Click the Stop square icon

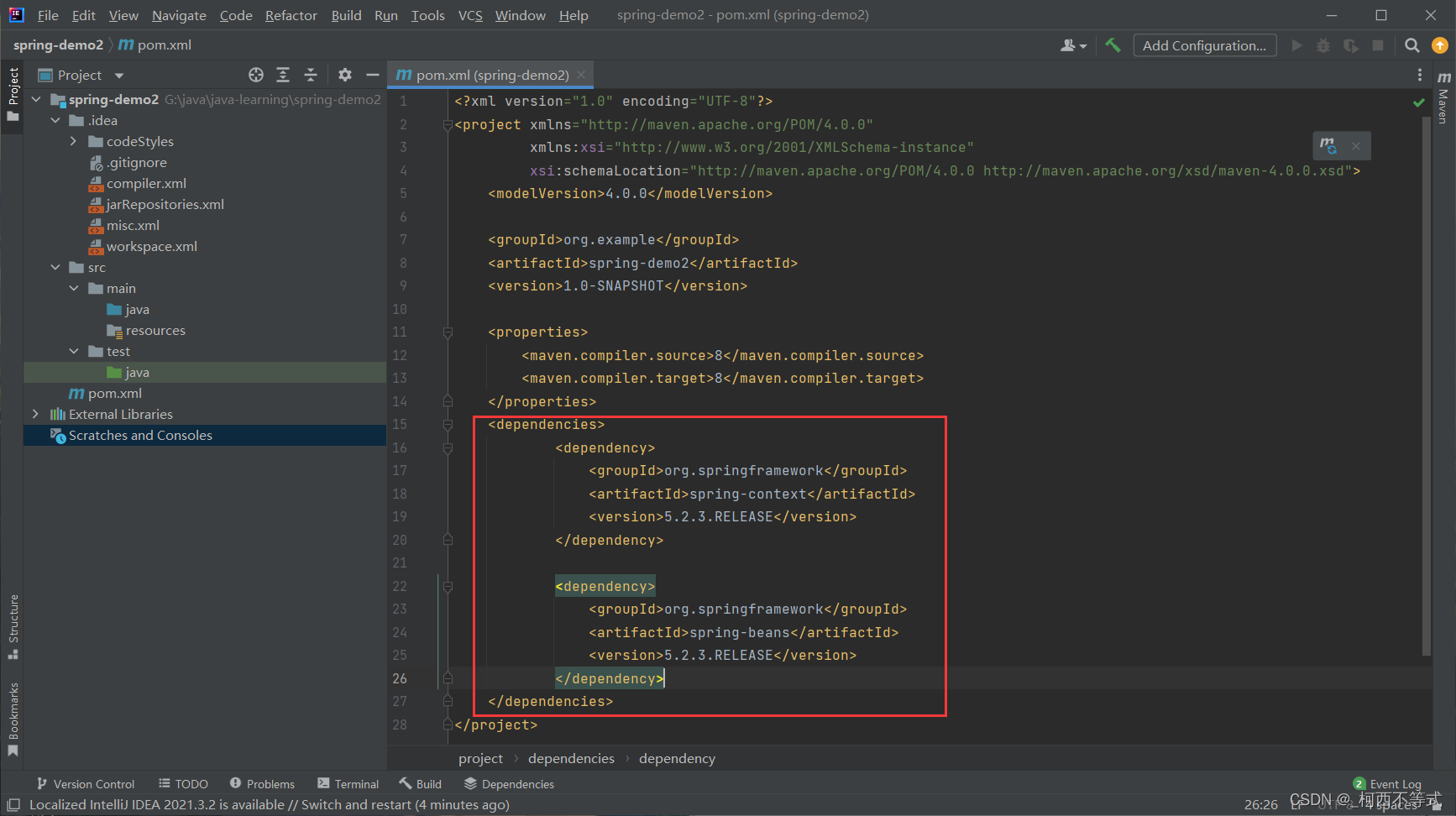1378,45
